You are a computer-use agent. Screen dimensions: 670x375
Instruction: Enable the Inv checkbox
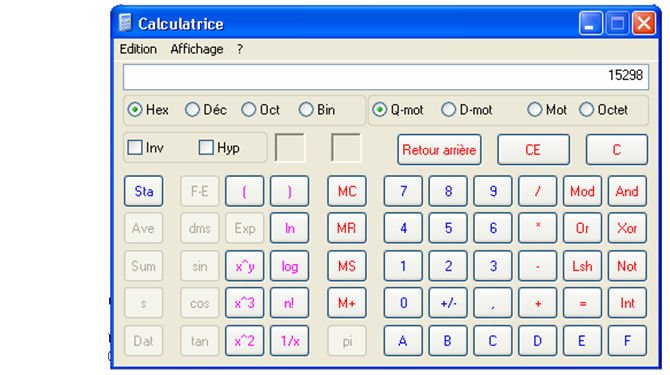click(135, 148)
